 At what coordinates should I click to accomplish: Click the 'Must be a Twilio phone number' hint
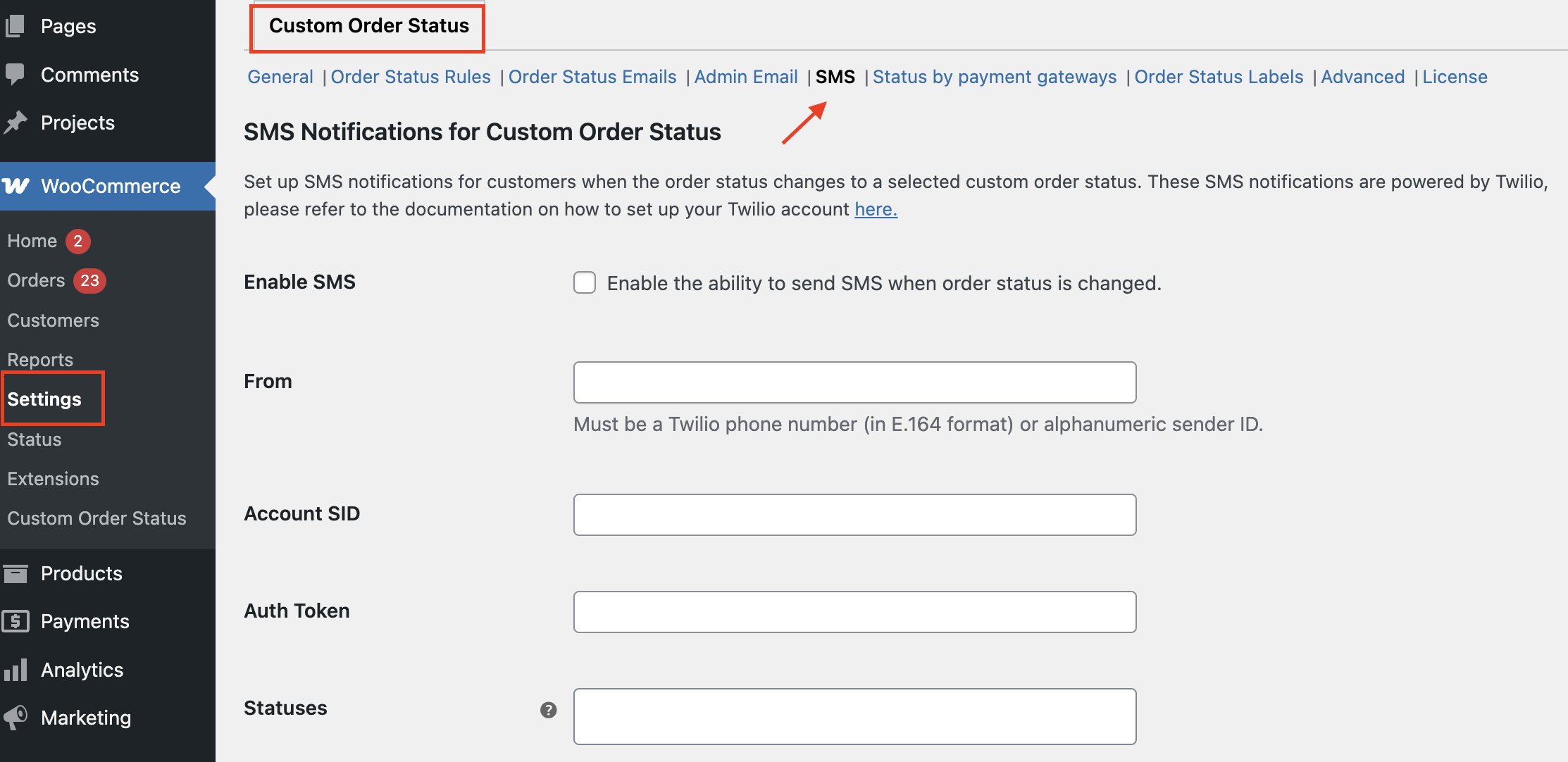[x=919, y=424]
